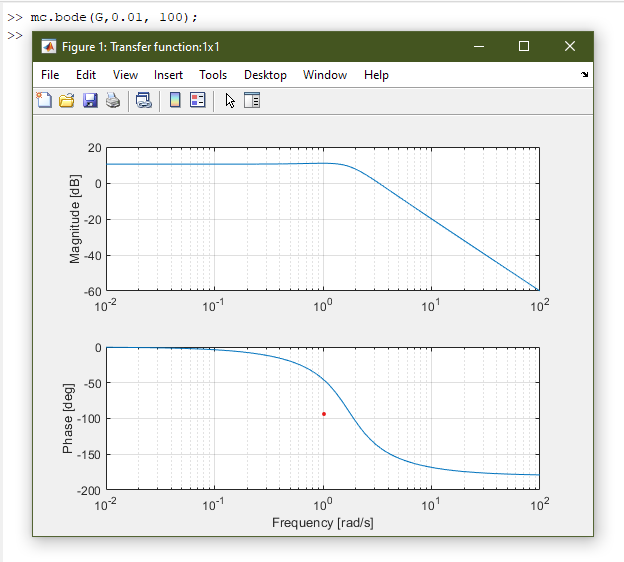Click the Magnitude [dB] axis label
This screenshot has width=624, height=562.
tap(74, 219)
